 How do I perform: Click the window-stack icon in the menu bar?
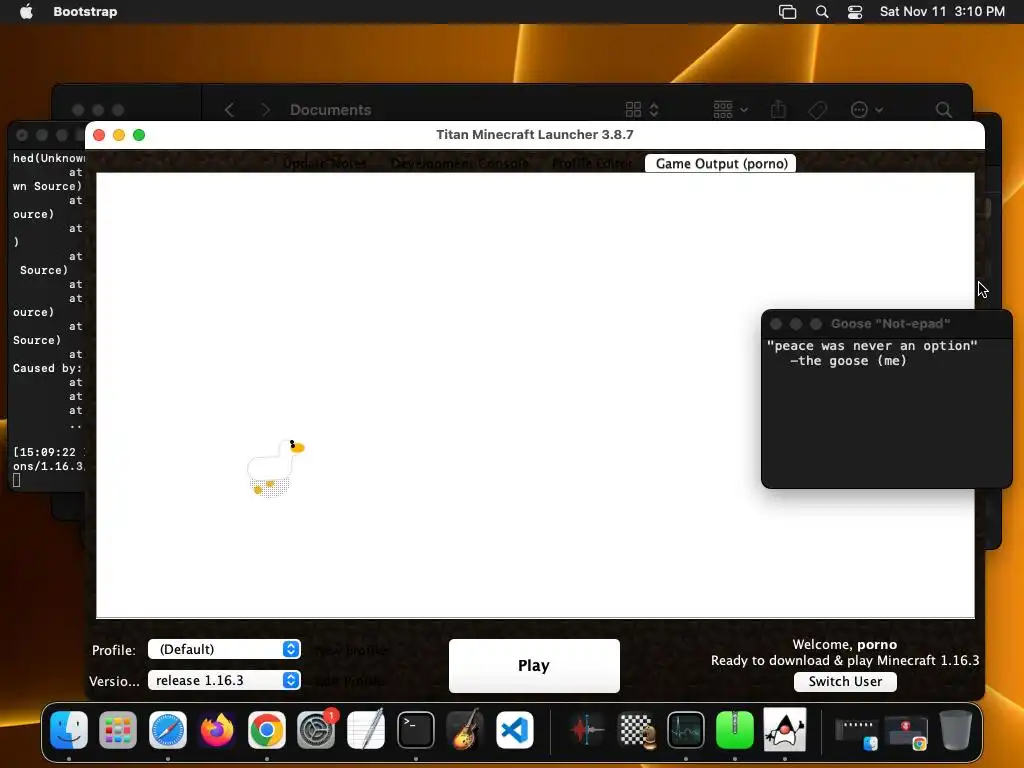[788, 12]
